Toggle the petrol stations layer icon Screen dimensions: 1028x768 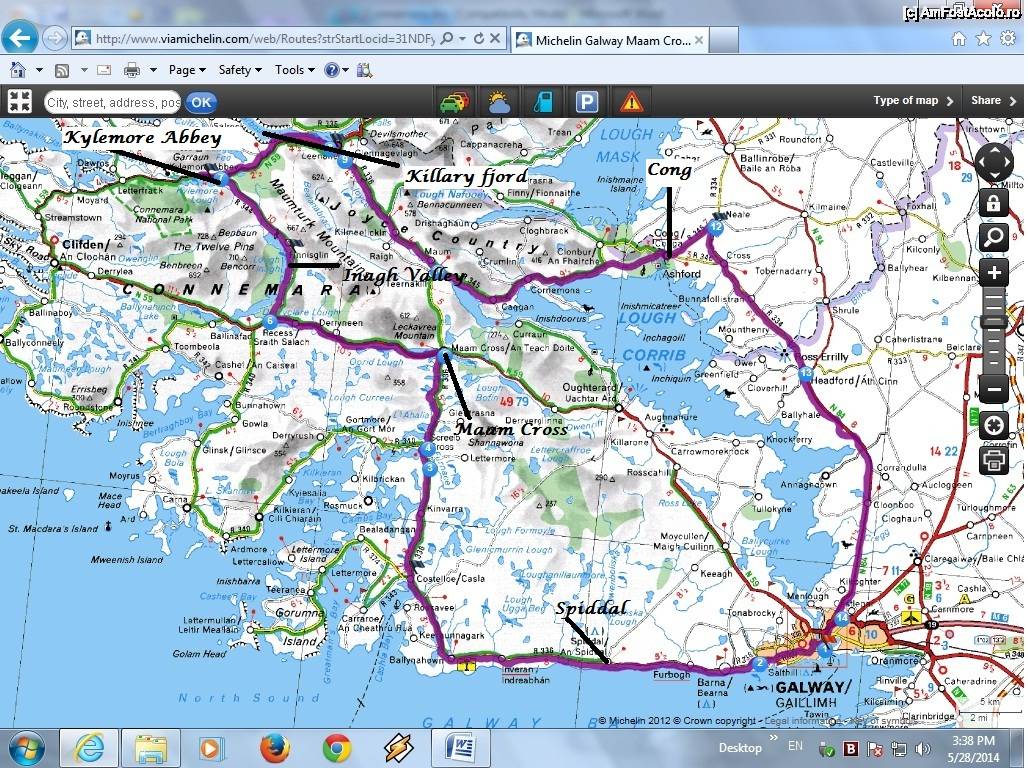[x=543, y=101]
